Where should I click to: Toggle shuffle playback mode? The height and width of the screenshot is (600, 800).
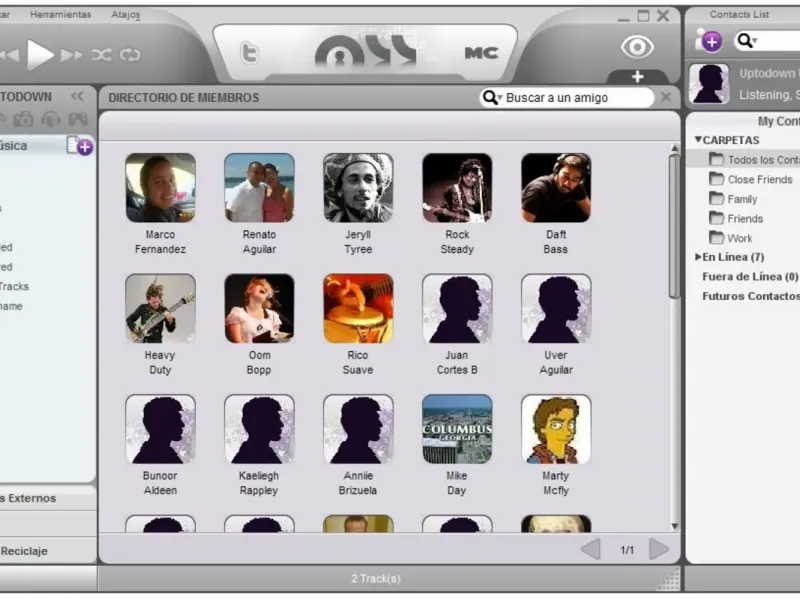point(102,55)
